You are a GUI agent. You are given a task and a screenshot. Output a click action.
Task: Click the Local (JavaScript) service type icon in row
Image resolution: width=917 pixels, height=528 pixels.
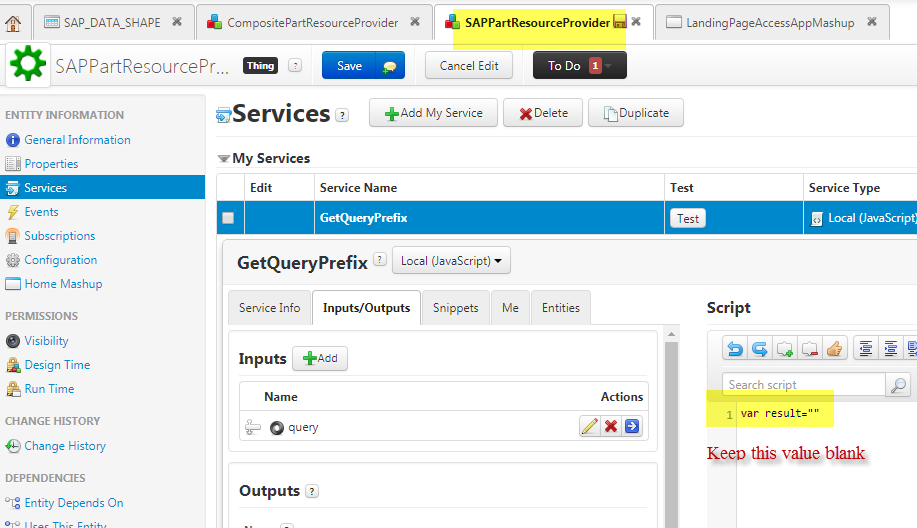(816, 219)
